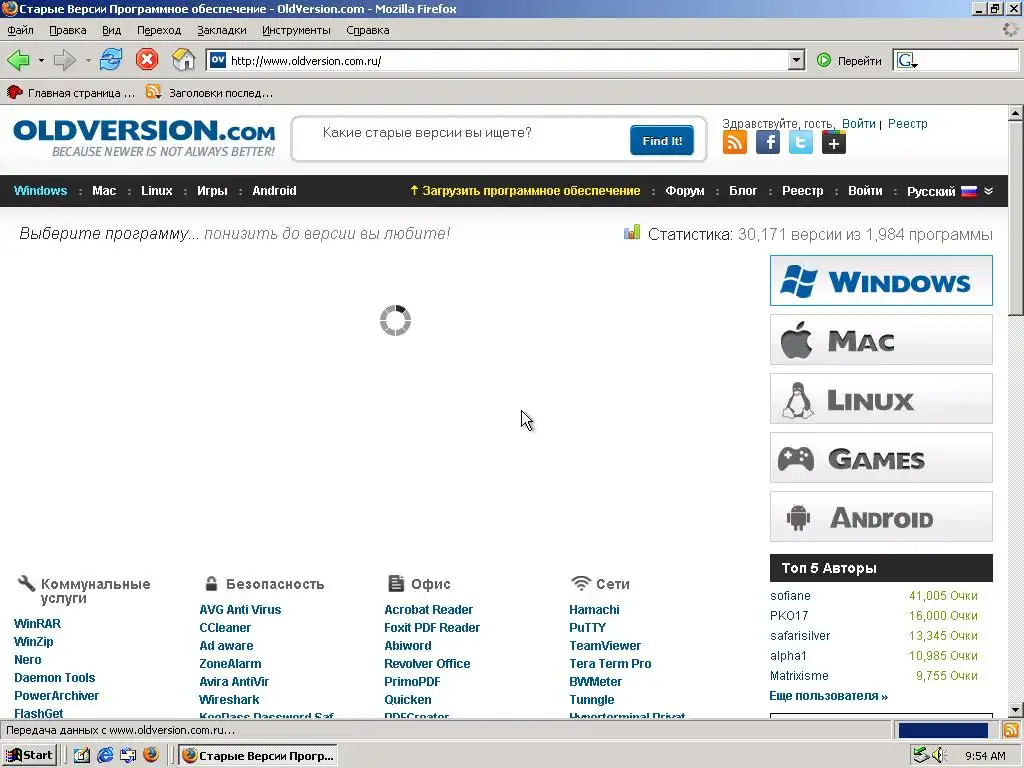Stop page loading with red X icon

pos(147,60)
